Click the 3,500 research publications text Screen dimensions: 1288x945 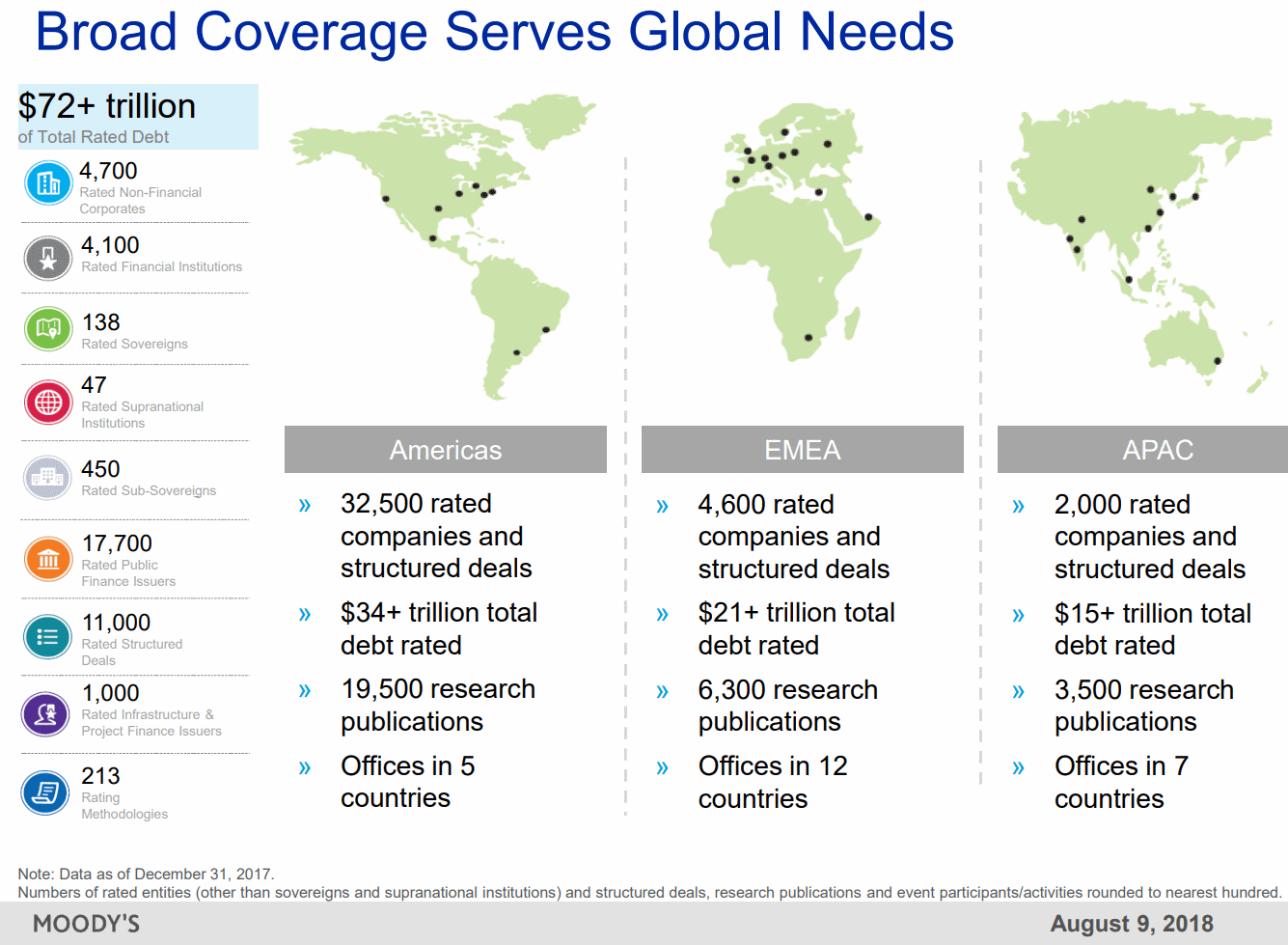pyautogui.click(x=1144, y=706)
